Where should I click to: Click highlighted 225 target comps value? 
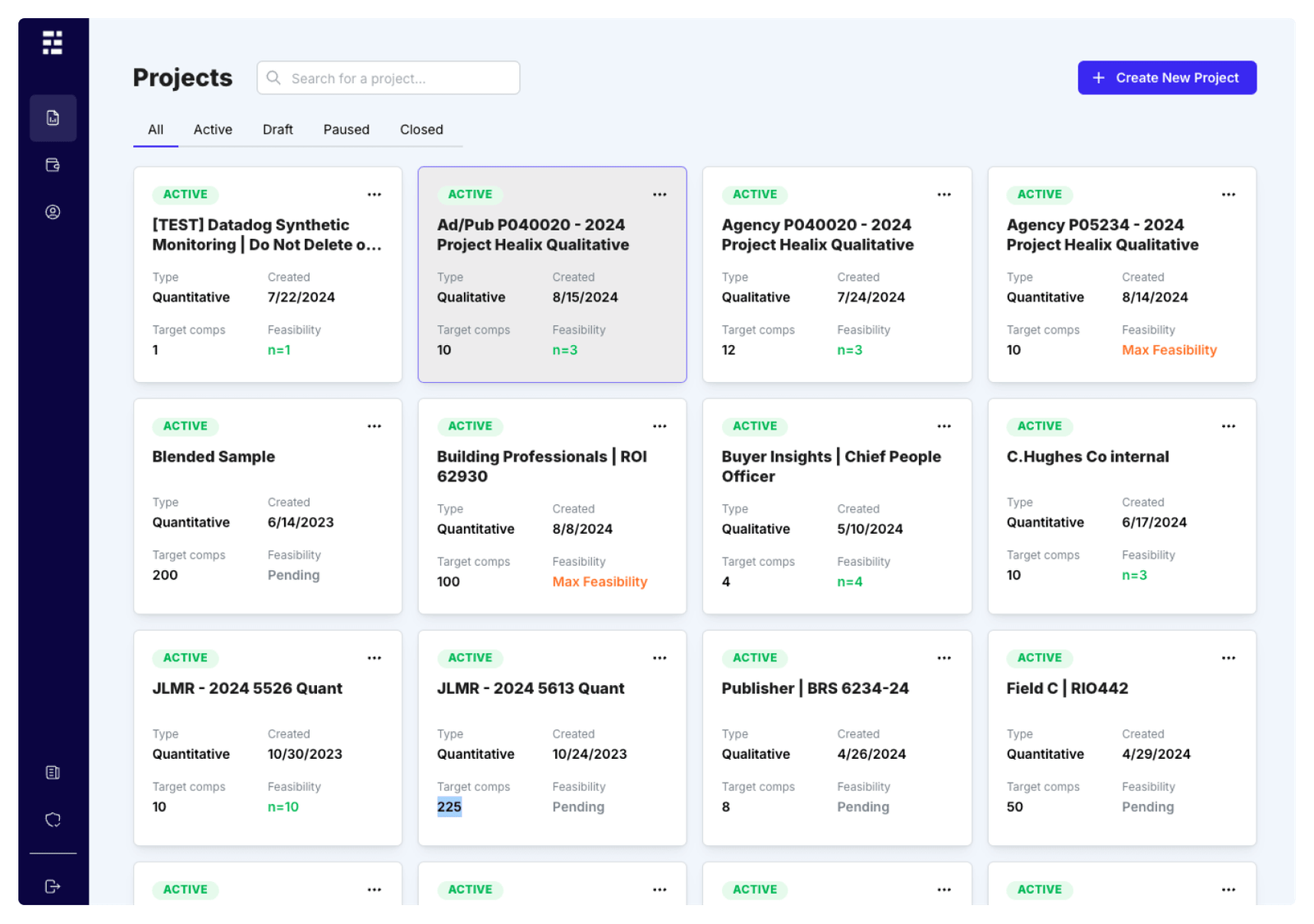(449, 807)
